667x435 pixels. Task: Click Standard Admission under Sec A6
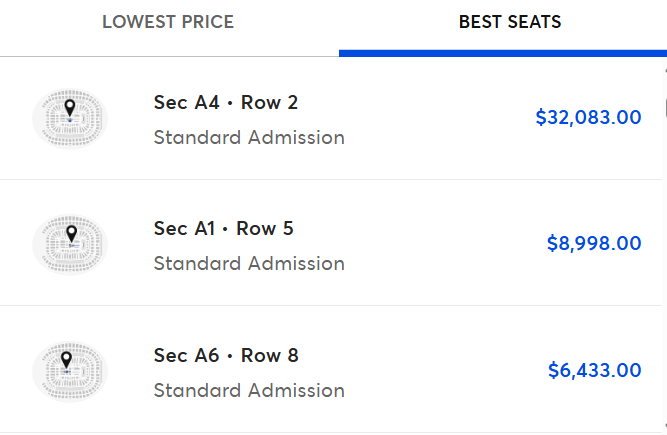(x=249, y=390)
